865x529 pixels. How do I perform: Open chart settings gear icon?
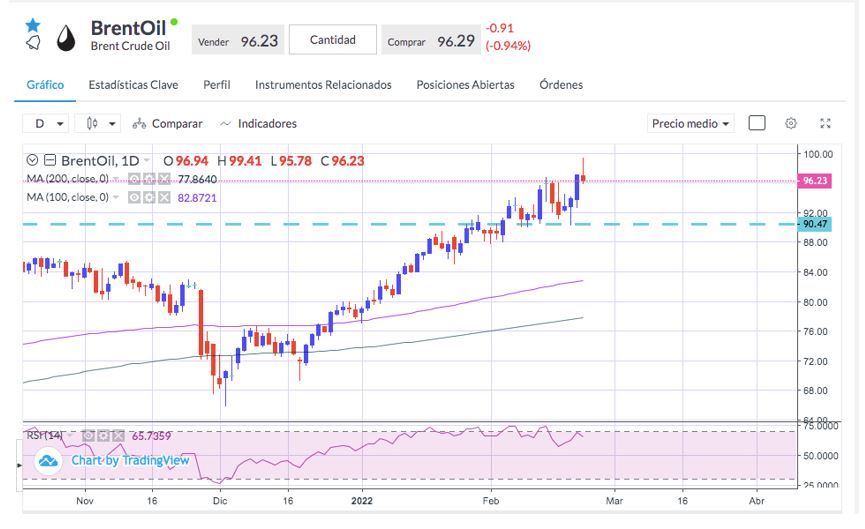point(791,123)
